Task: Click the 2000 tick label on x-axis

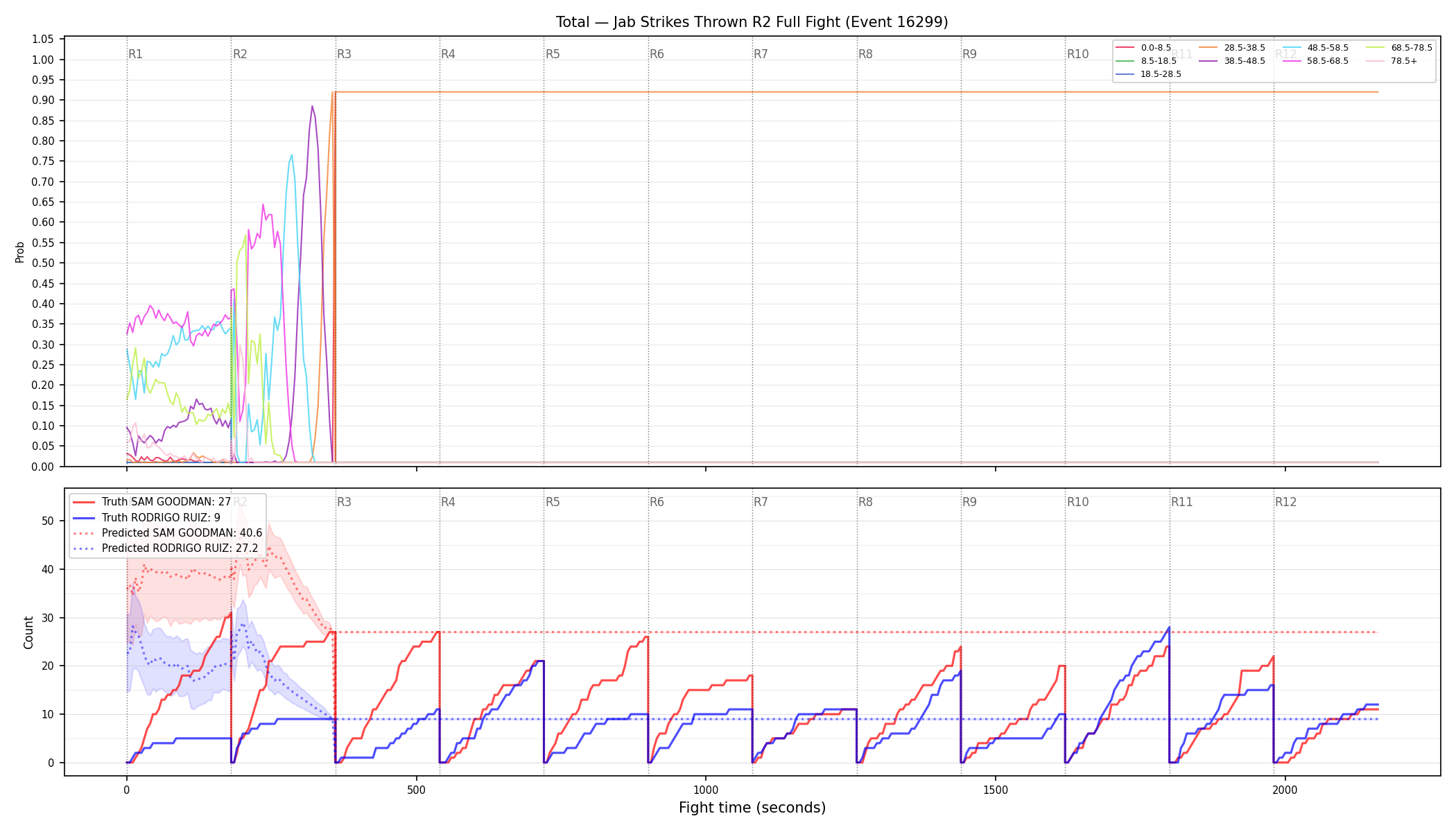Action: pyautogui.click(x=1285, y=790)
